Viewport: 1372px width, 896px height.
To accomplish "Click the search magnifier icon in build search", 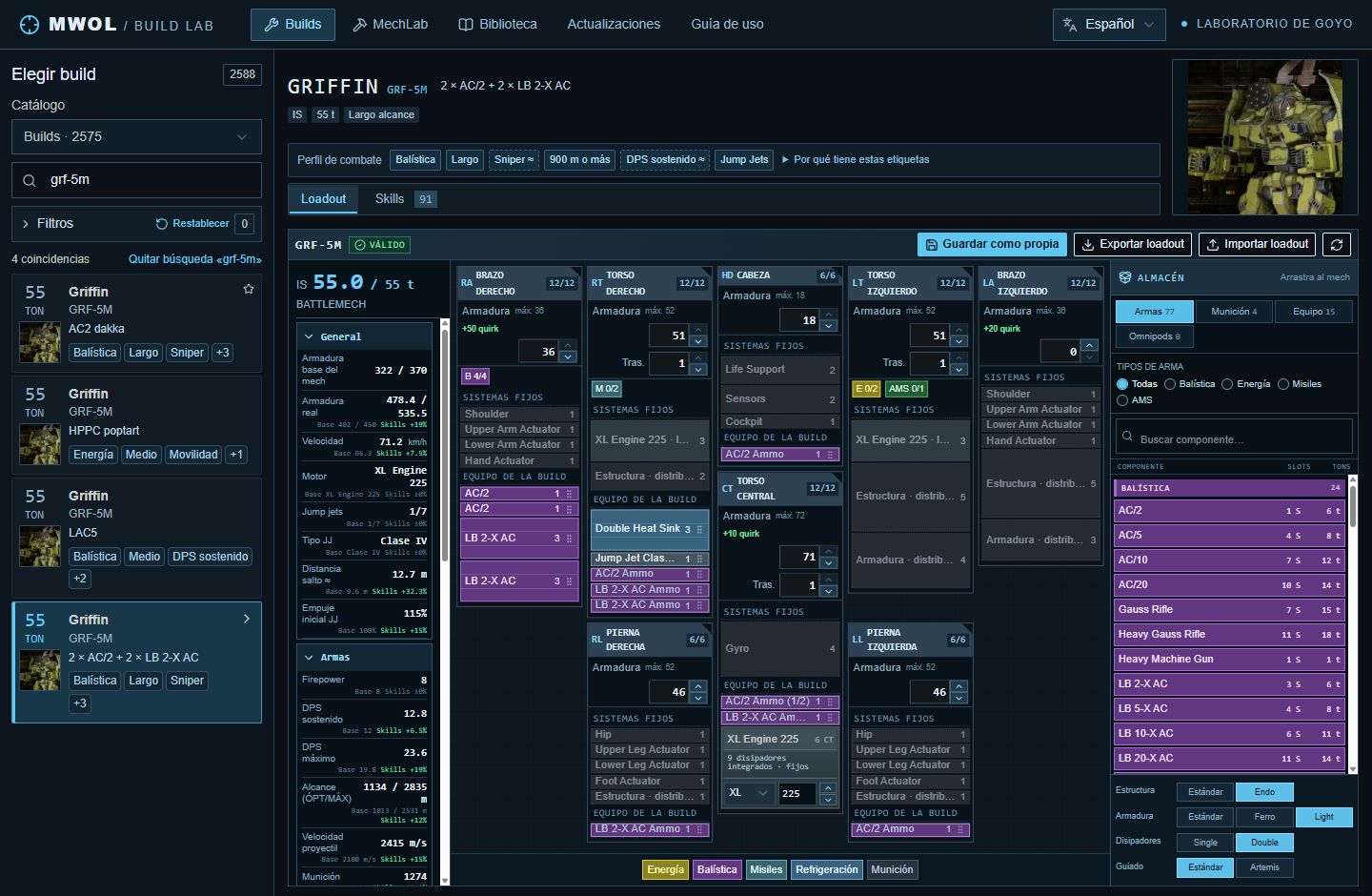I will [x=30, y=180].
